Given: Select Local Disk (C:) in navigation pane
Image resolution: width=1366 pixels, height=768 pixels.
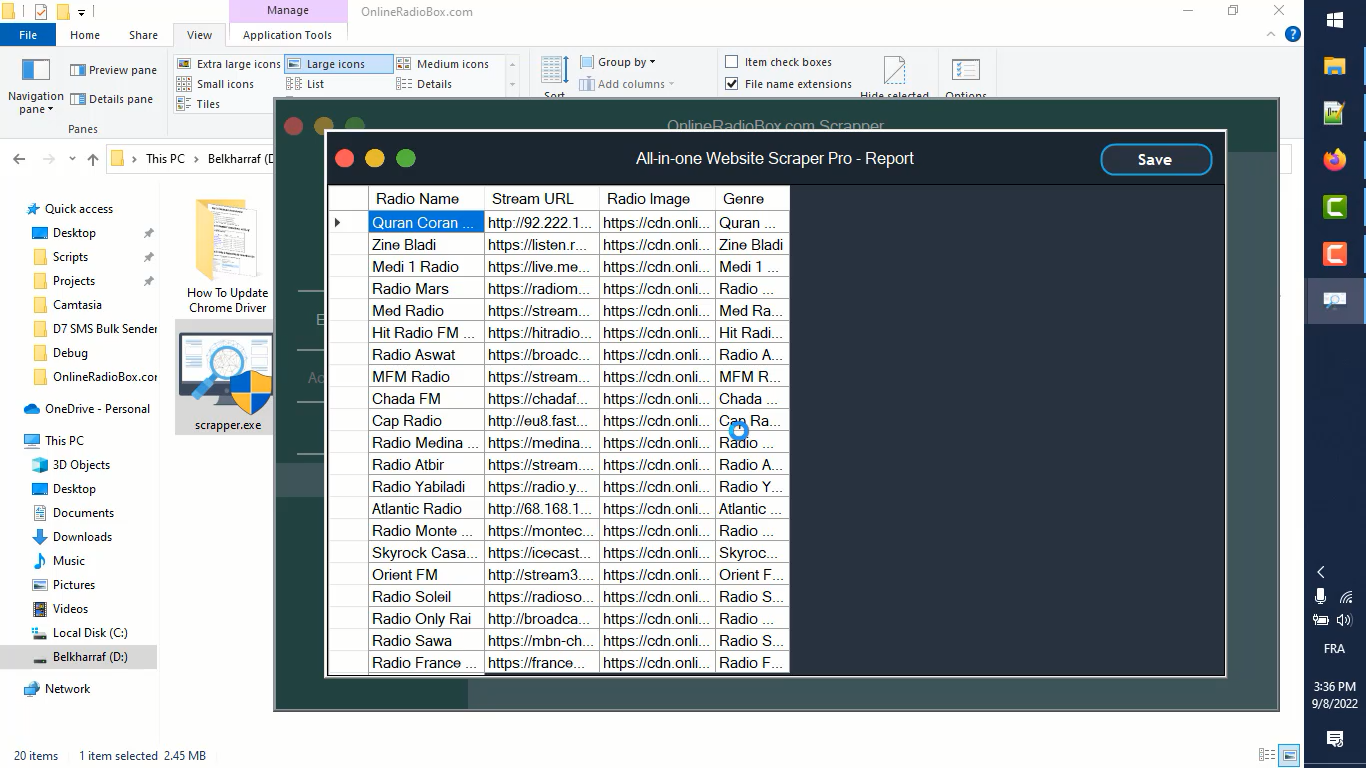Looking at the screenshot, I should pos(90,633).
